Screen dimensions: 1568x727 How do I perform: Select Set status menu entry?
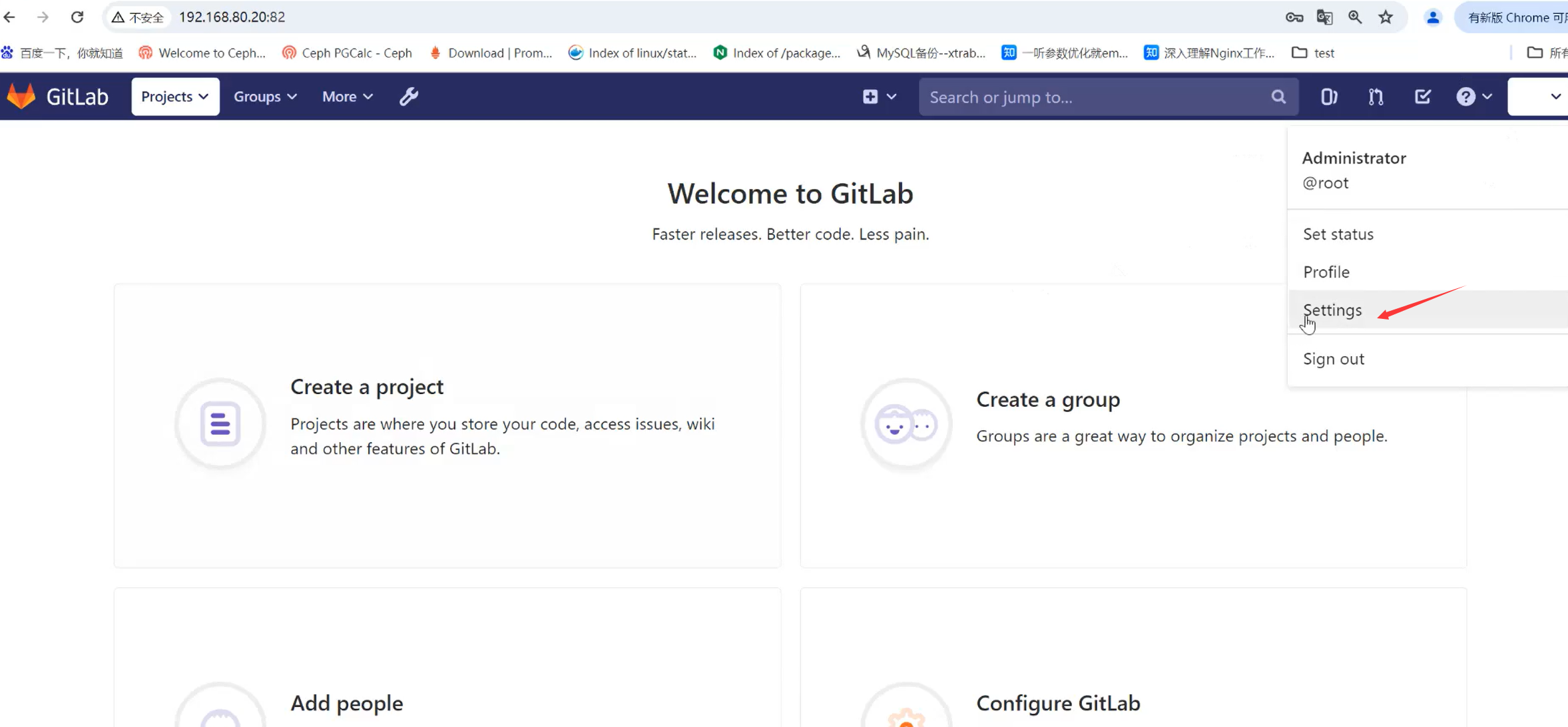tap(1338, 234)
